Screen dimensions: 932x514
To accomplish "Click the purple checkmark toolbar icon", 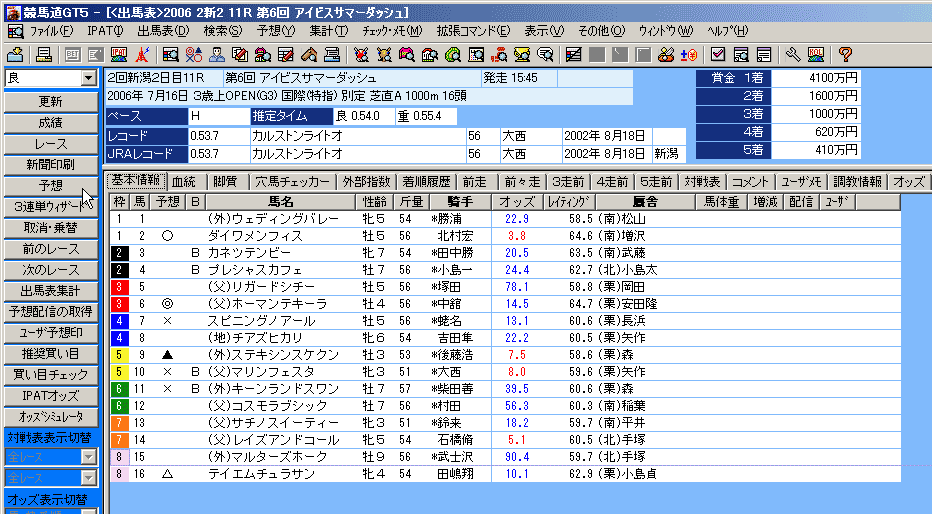I will [718, 54].
